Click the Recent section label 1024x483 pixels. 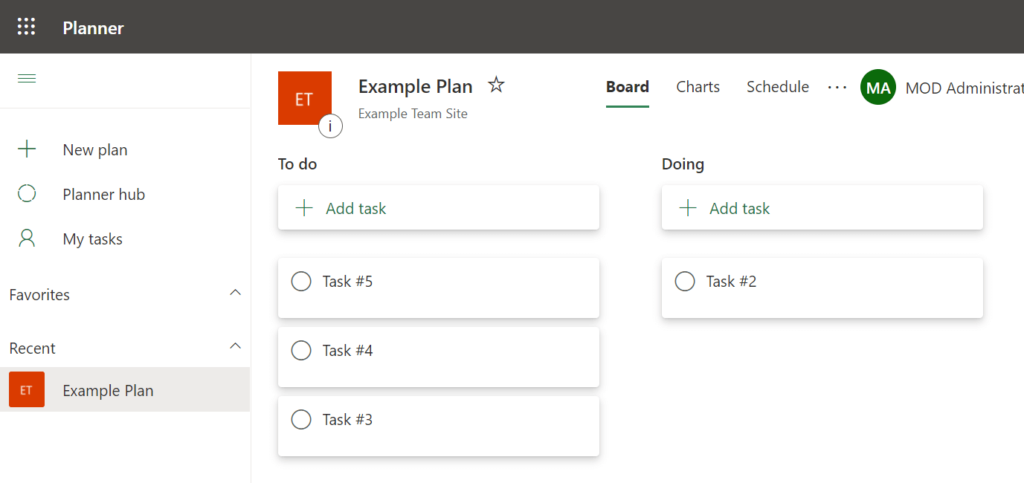click(32, 348)
